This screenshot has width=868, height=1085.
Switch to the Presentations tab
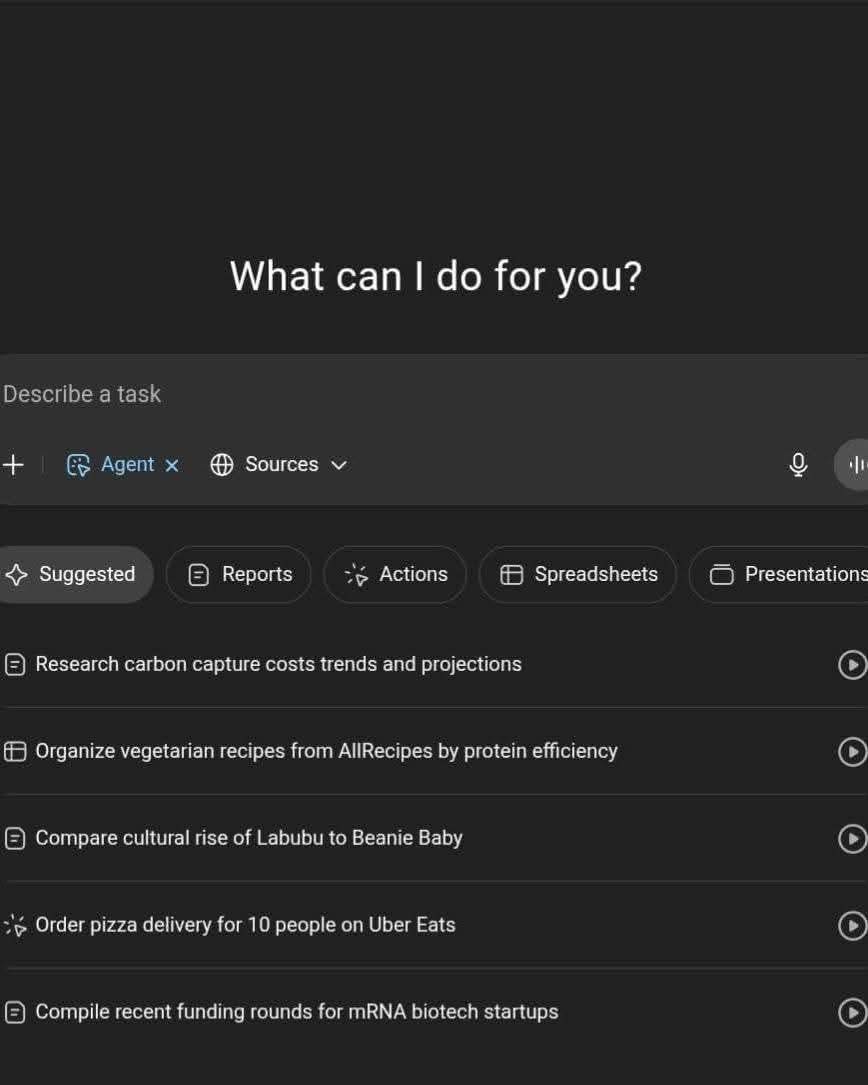[x=779, y=574]
